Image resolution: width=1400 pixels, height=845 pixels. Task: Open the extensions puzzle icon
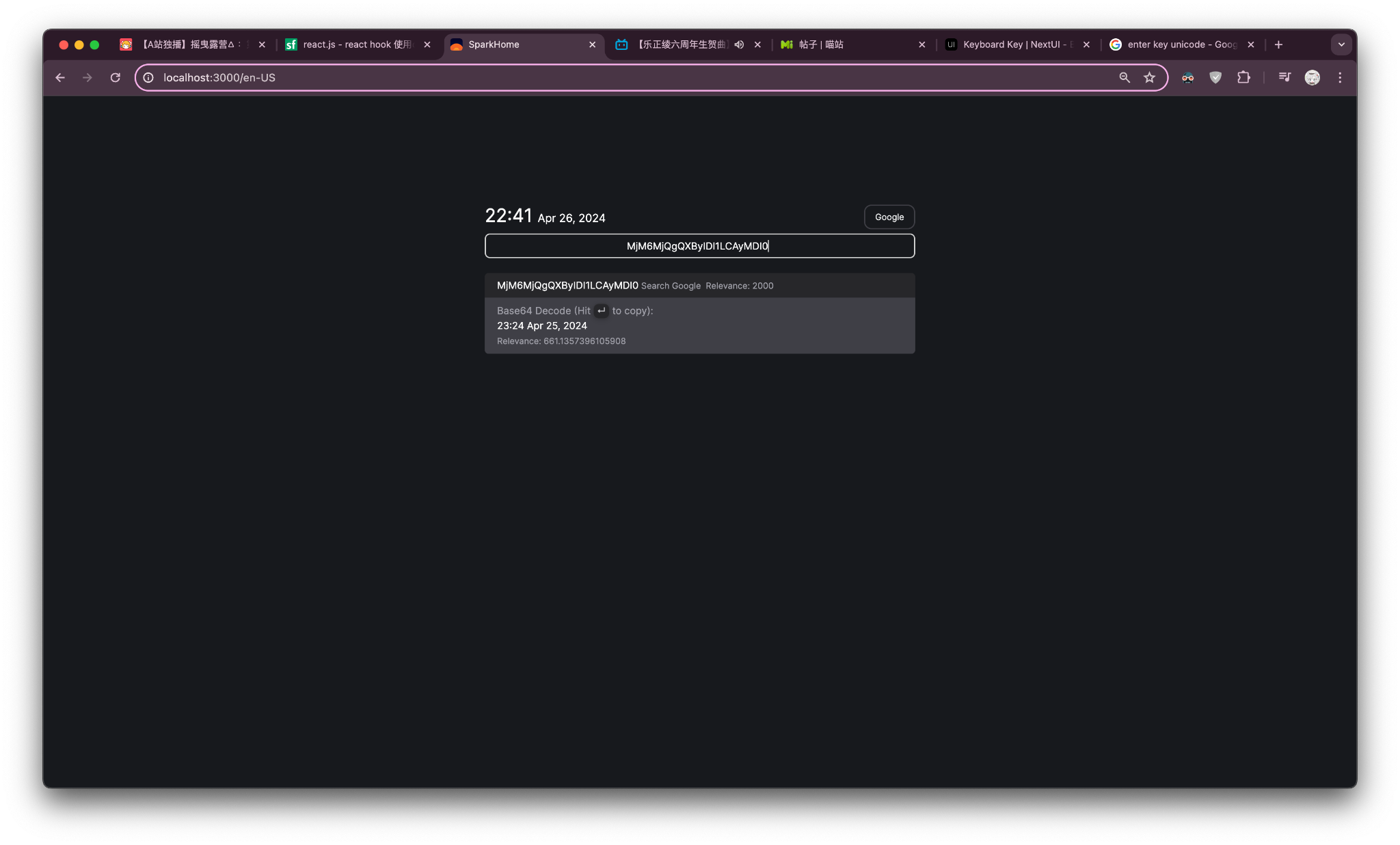(1243, 78)
